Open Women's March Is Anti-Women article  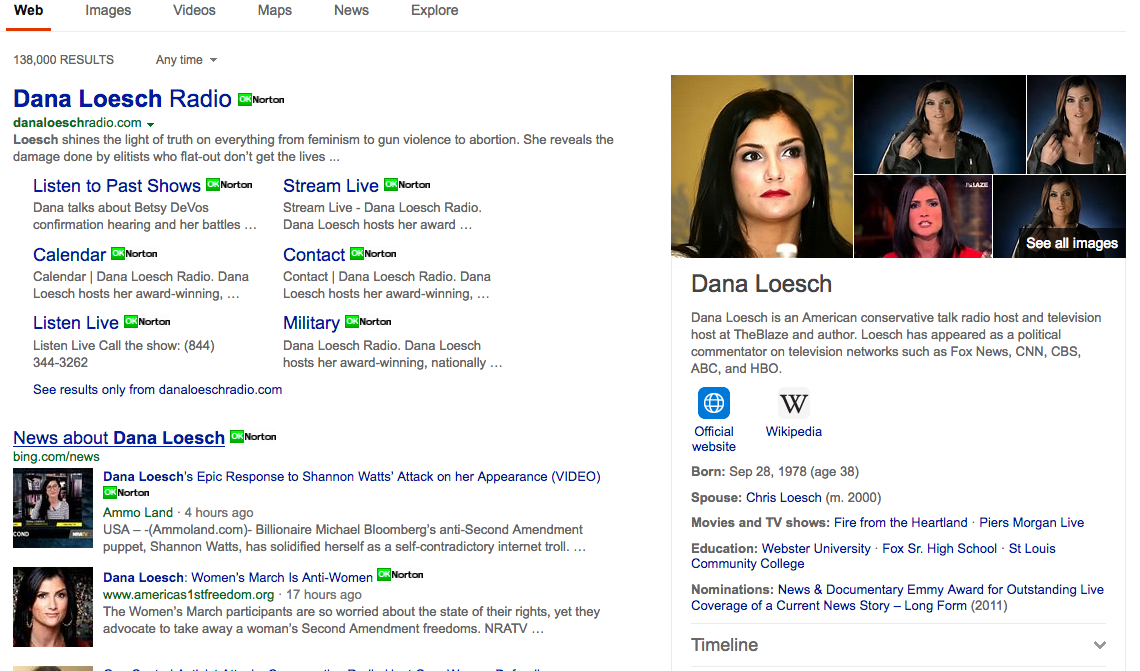coord(238,577)
